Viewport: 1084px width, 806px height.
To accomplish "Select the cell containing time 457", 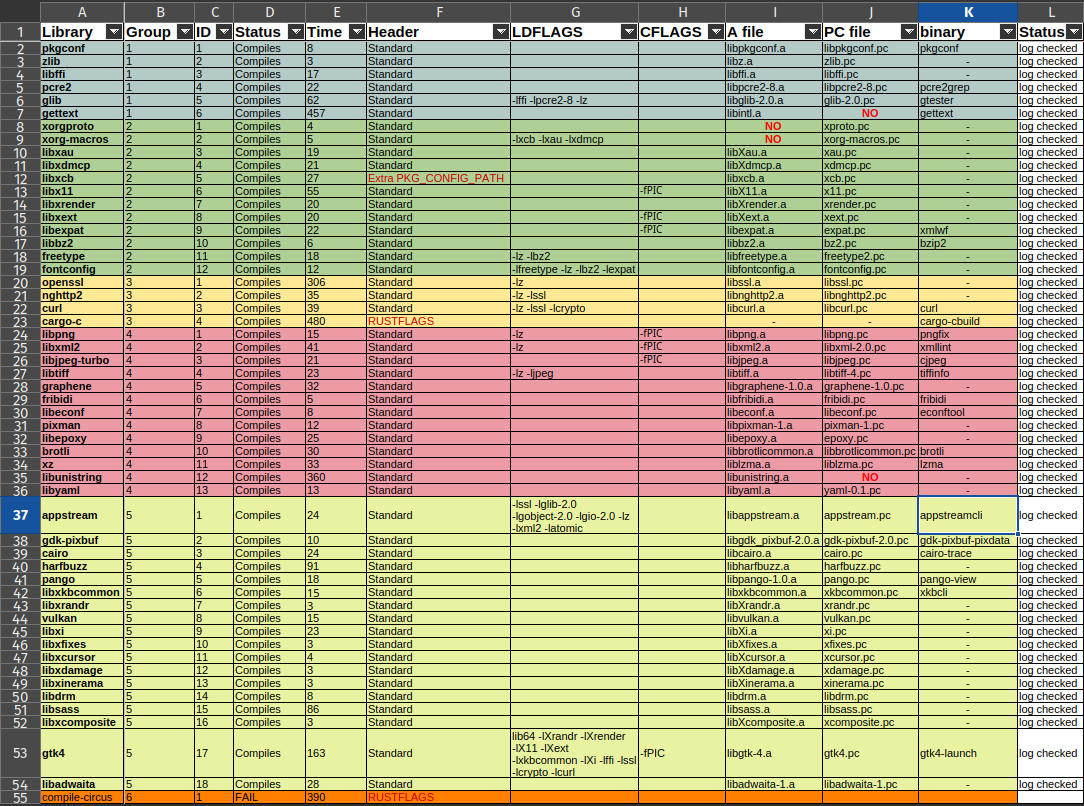I will tap(335, 113).
